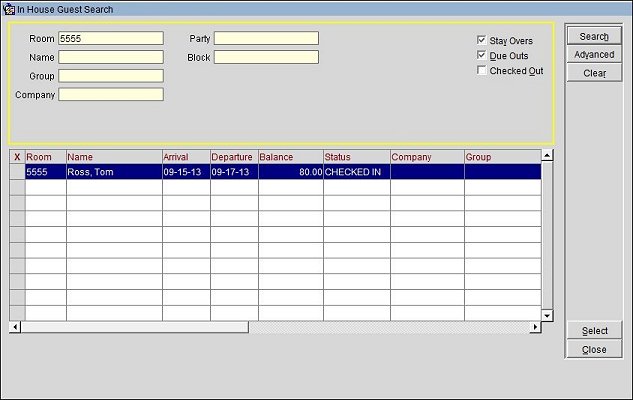Click the horizontal scrollbar left arrow
Viewport: 633px width, 400px height.
pos(15,327)
